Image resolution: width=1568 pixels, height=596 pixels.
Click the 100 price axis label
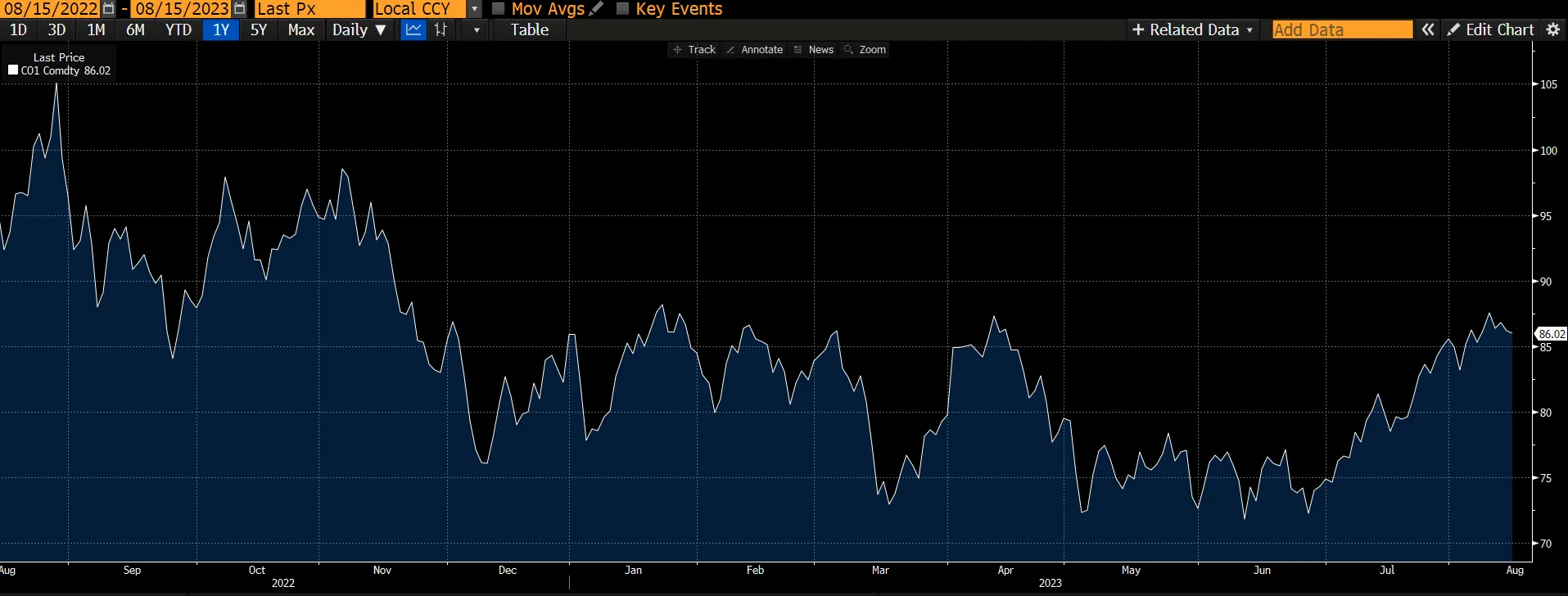[1548, 151]
